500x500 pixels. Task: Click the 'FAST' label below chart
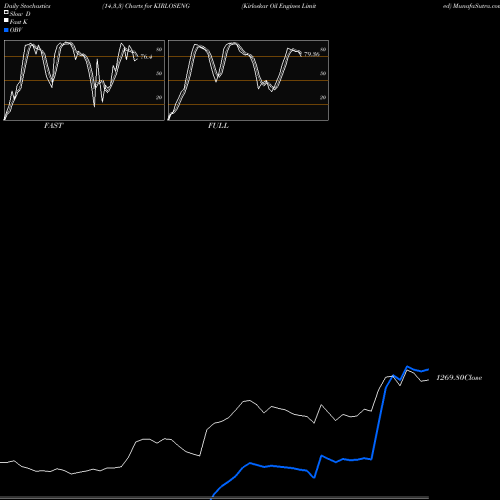(53, 126)
